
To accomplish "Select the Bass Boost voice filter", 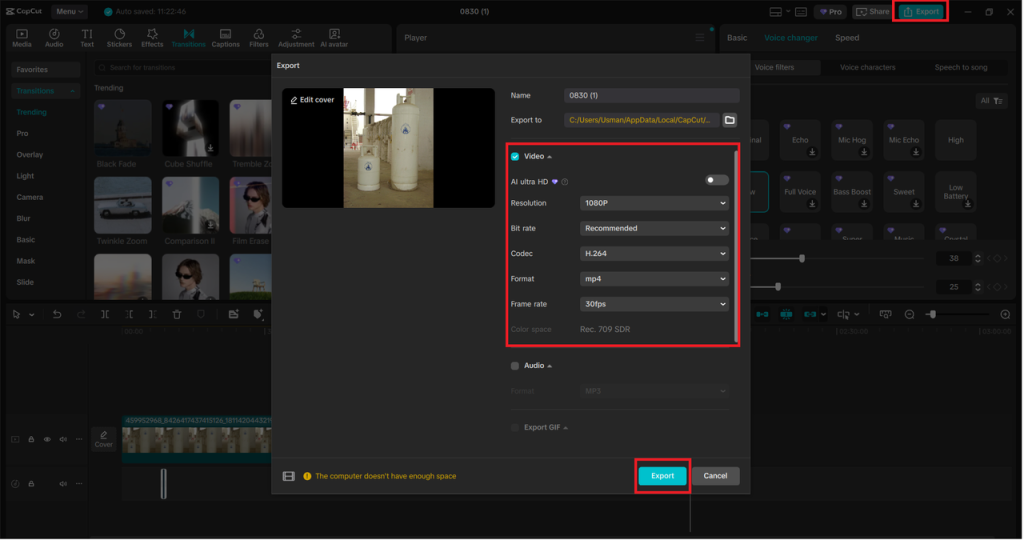I will 852,192.
